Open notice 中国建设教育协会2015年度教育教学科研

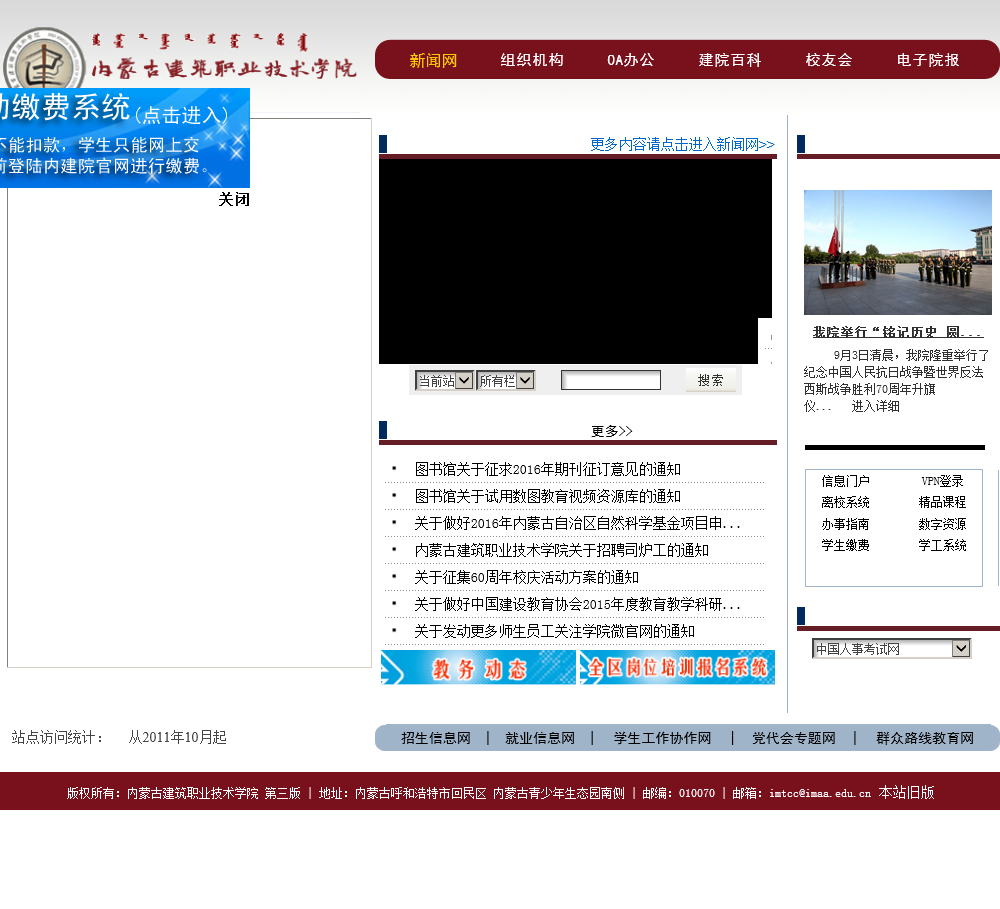(577, 604)
